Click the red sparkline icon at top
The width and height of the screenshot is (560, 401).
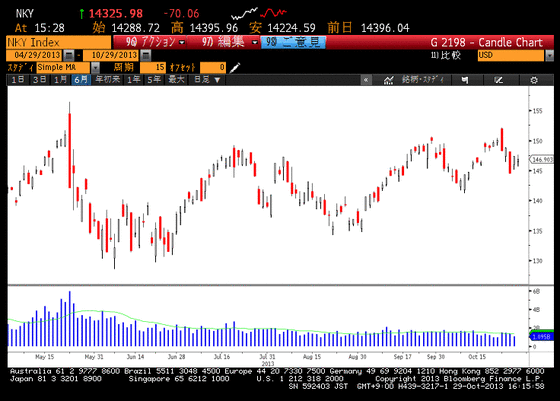coord(273,13)
